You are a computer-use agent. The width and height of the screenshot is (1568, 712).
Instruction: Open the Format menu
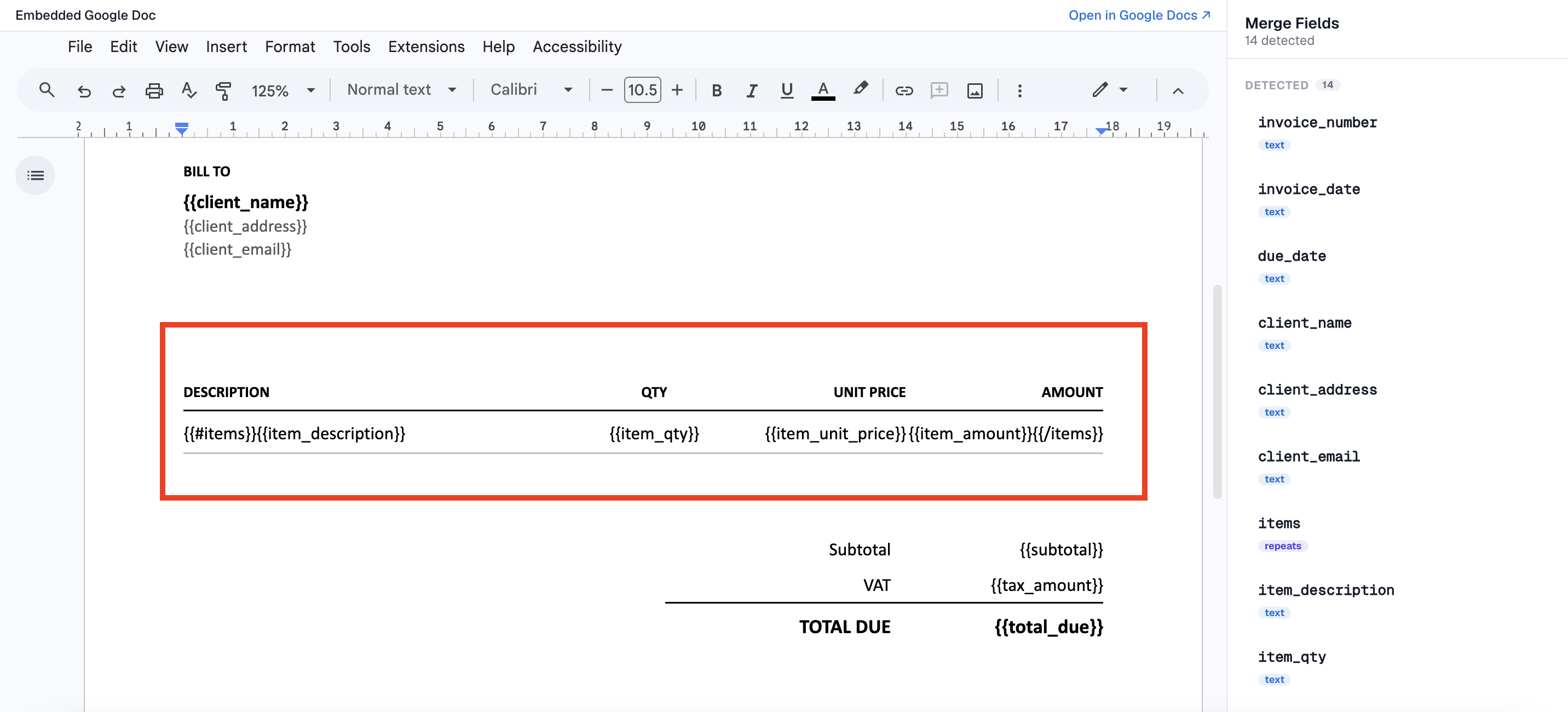(290, 47)
